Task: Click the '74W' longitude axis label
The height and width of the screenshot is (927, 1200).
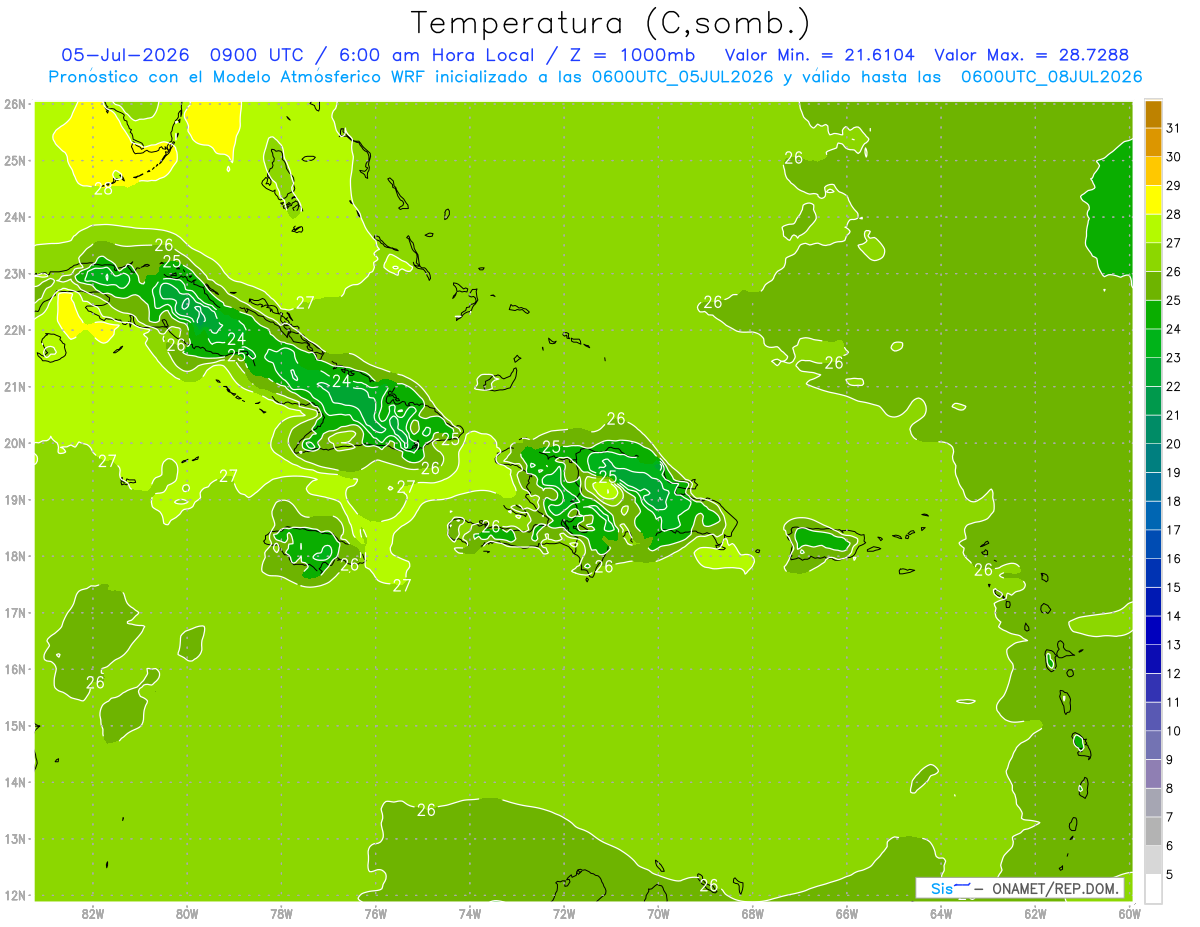Action: tap(469, 913)
